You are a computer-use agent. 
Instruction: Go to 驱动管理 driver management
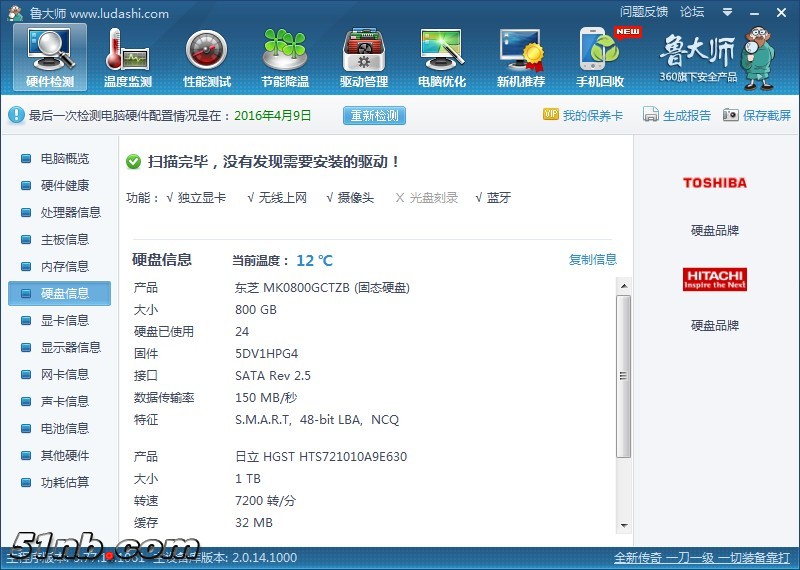pyautogui.click(x=364, y=56)
